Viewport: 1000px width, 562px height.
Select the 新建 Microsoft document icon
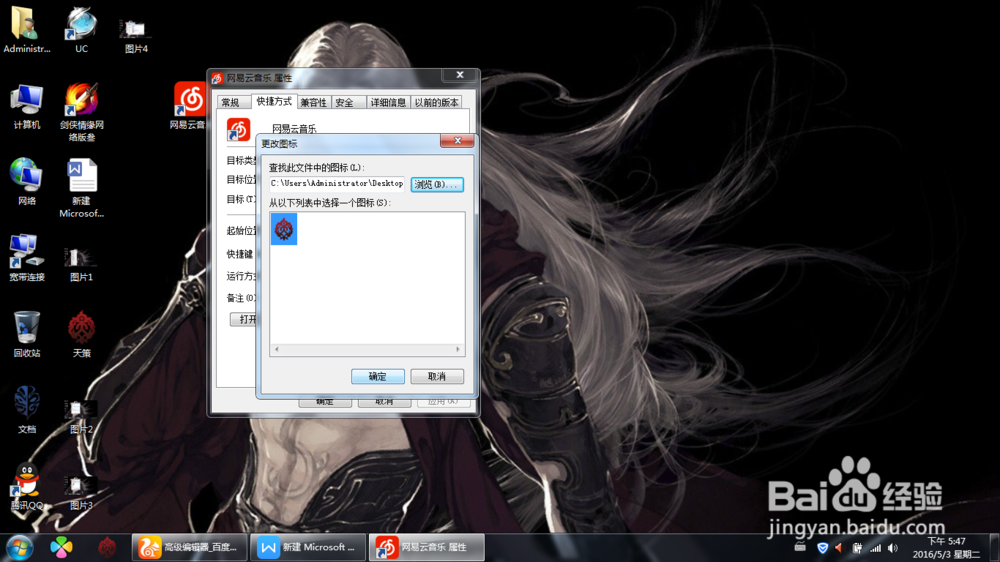82,188
